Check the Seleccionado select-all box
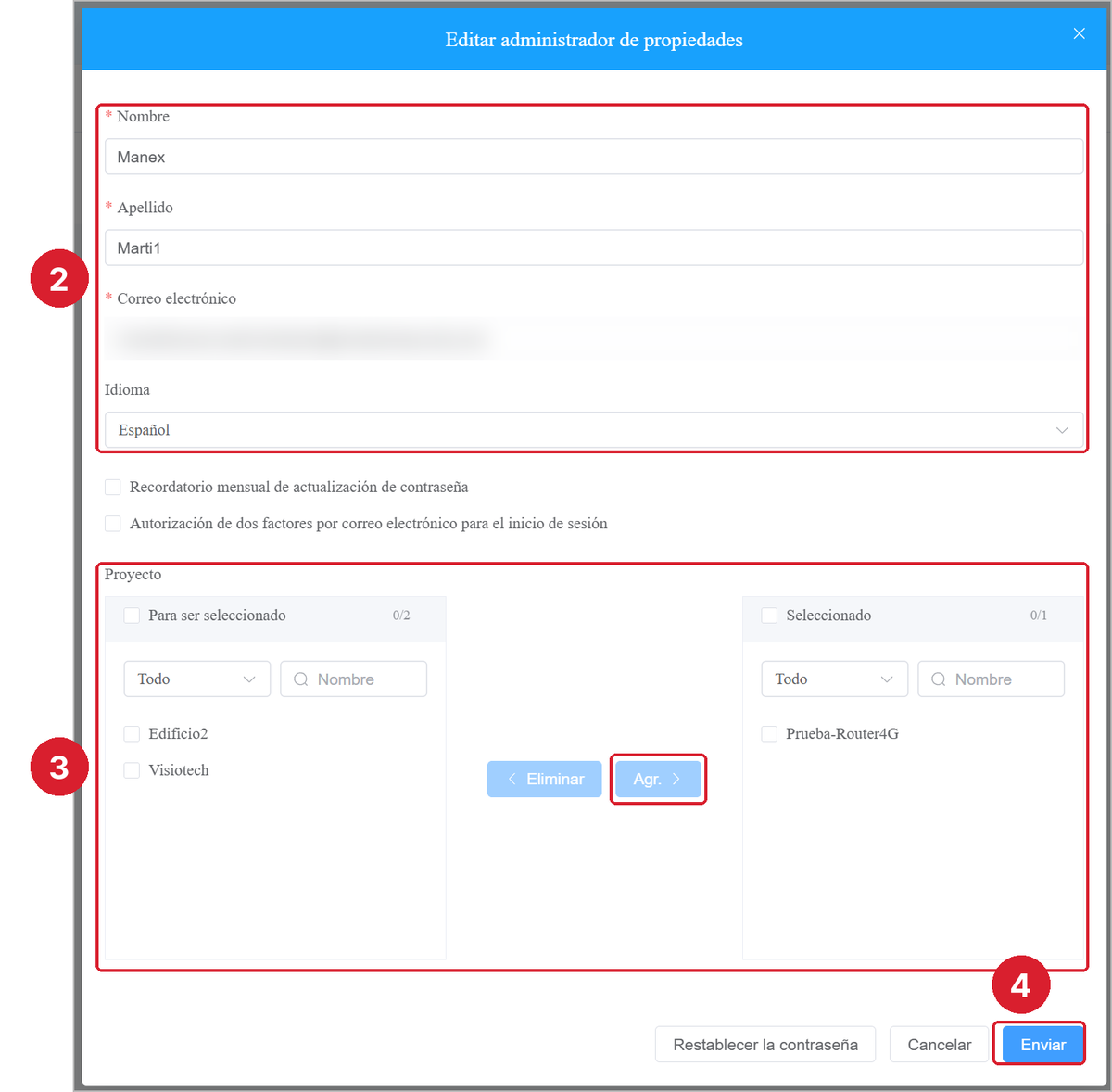This screenshot has height=1092, width=1112. pos(769,616)
